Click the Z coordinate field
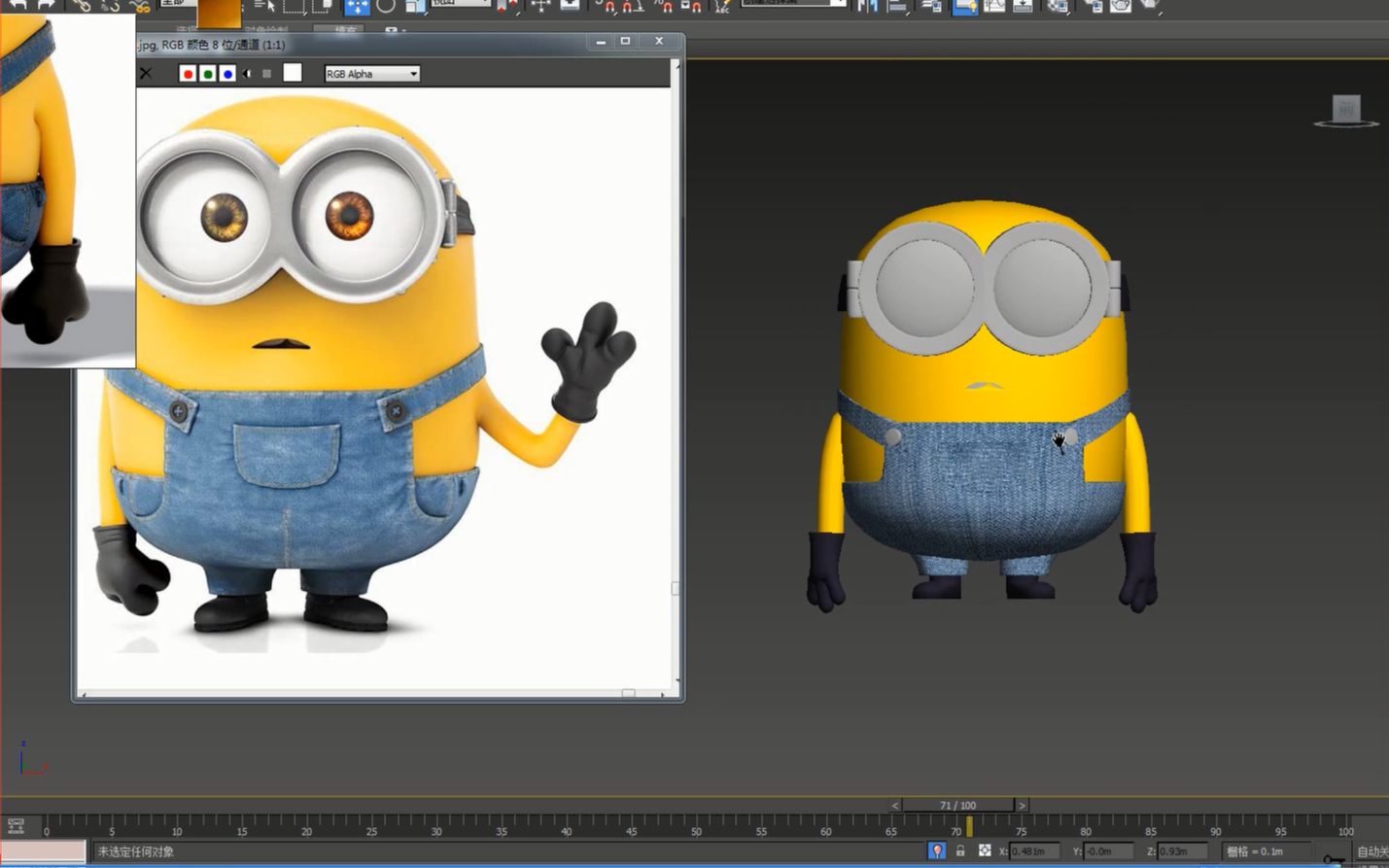1389x868 pixels. click(x=1181, y=851)
